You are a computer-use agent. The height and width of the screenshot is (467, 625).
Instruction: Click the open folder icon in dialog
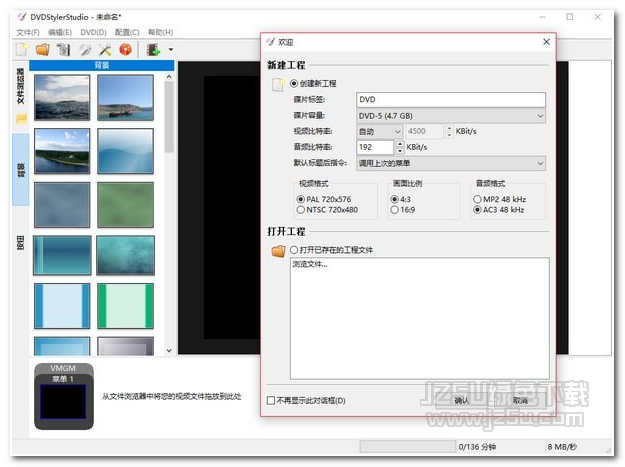pyautogui.click(x=278, y=251)
